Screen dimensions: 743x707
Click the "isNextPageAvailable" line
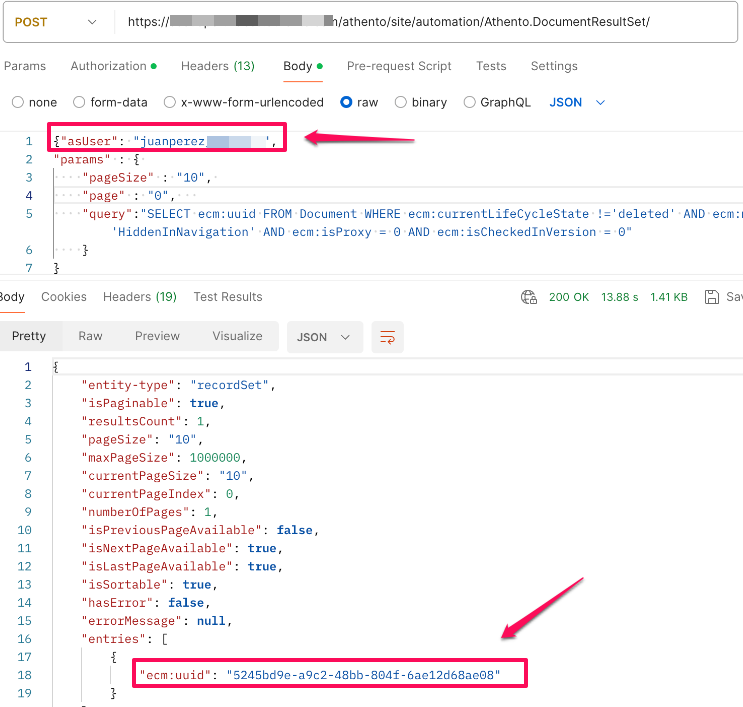[x=182, y=548]
